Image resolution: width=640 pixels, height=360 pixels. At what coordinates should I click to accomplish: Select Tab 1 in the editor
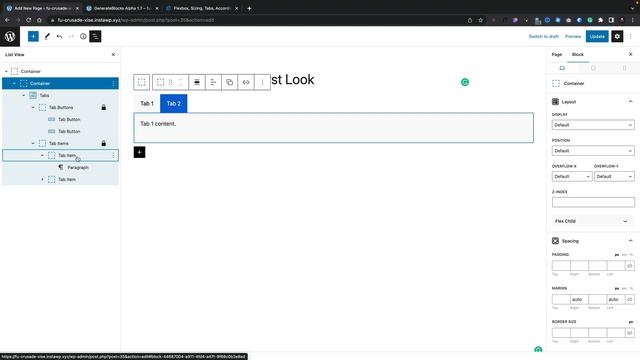(147, 103)
